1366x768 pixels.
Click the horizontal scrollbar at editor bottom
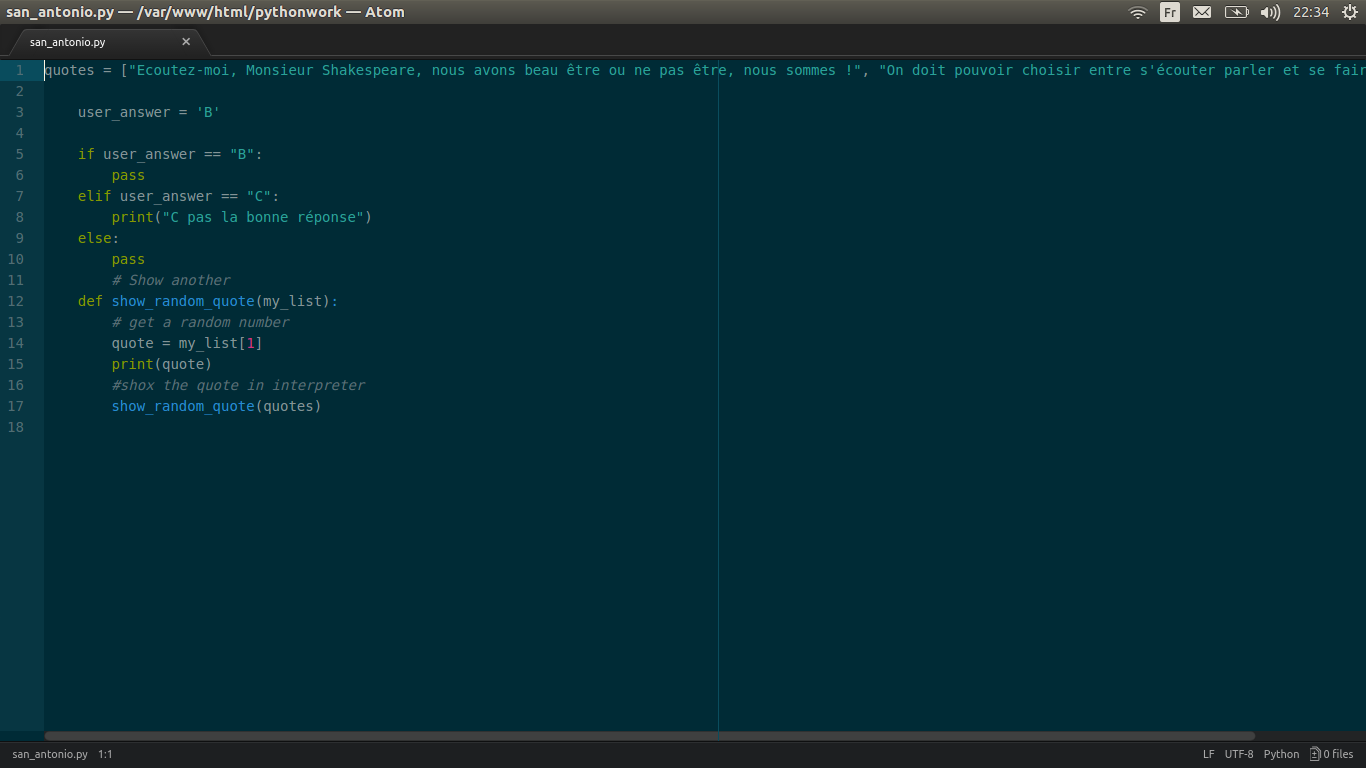tap(650, 736)
